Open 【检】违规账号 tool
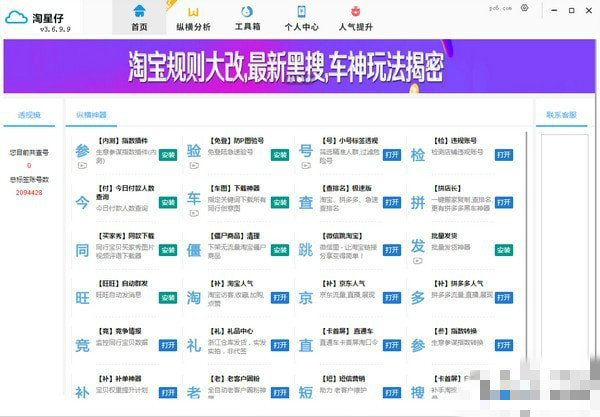 504,155
